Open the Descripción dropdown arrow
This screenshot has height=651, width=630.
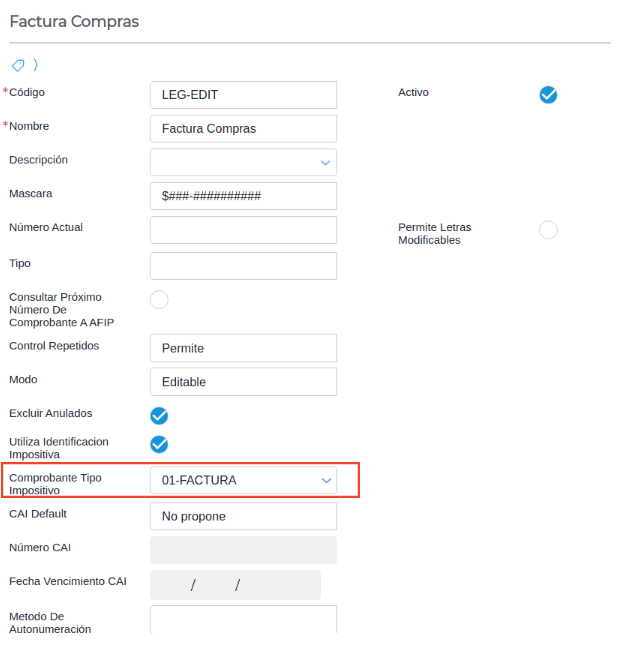pos(325,162)
